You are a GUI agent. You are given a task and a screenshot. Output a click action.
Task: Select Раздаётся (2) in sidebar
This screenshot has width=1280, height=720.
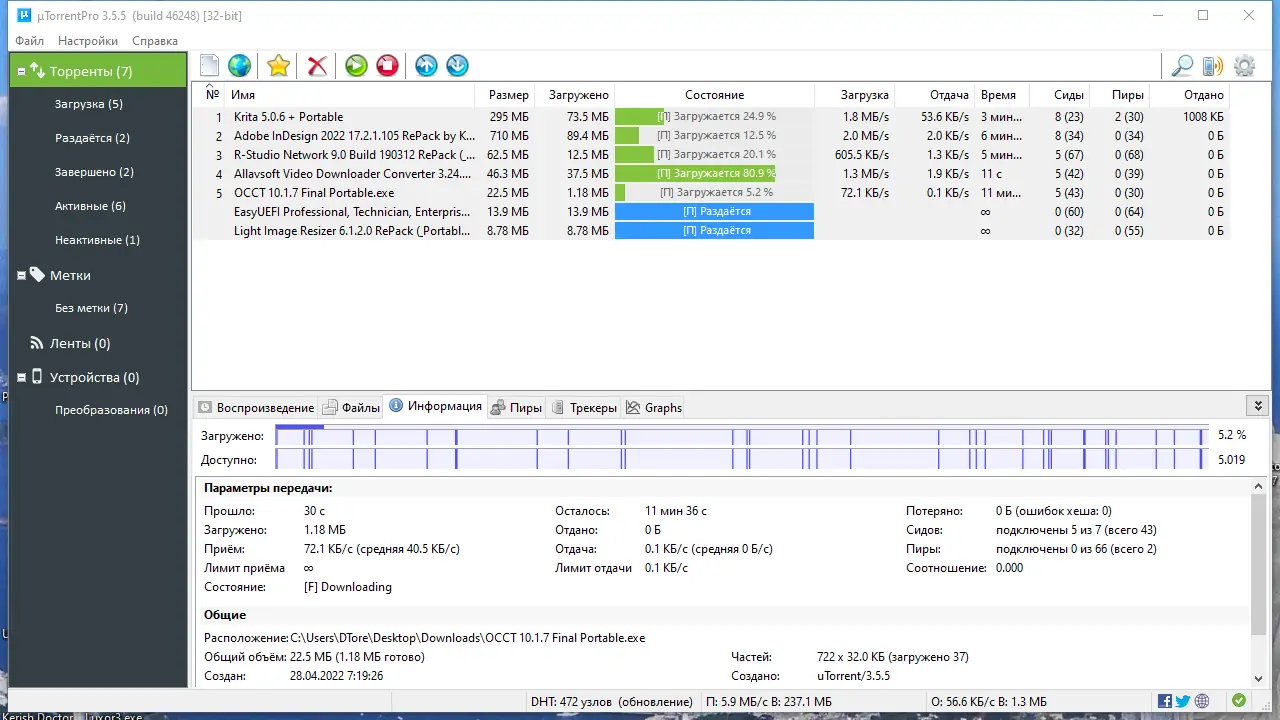click(x=93, y=138)
